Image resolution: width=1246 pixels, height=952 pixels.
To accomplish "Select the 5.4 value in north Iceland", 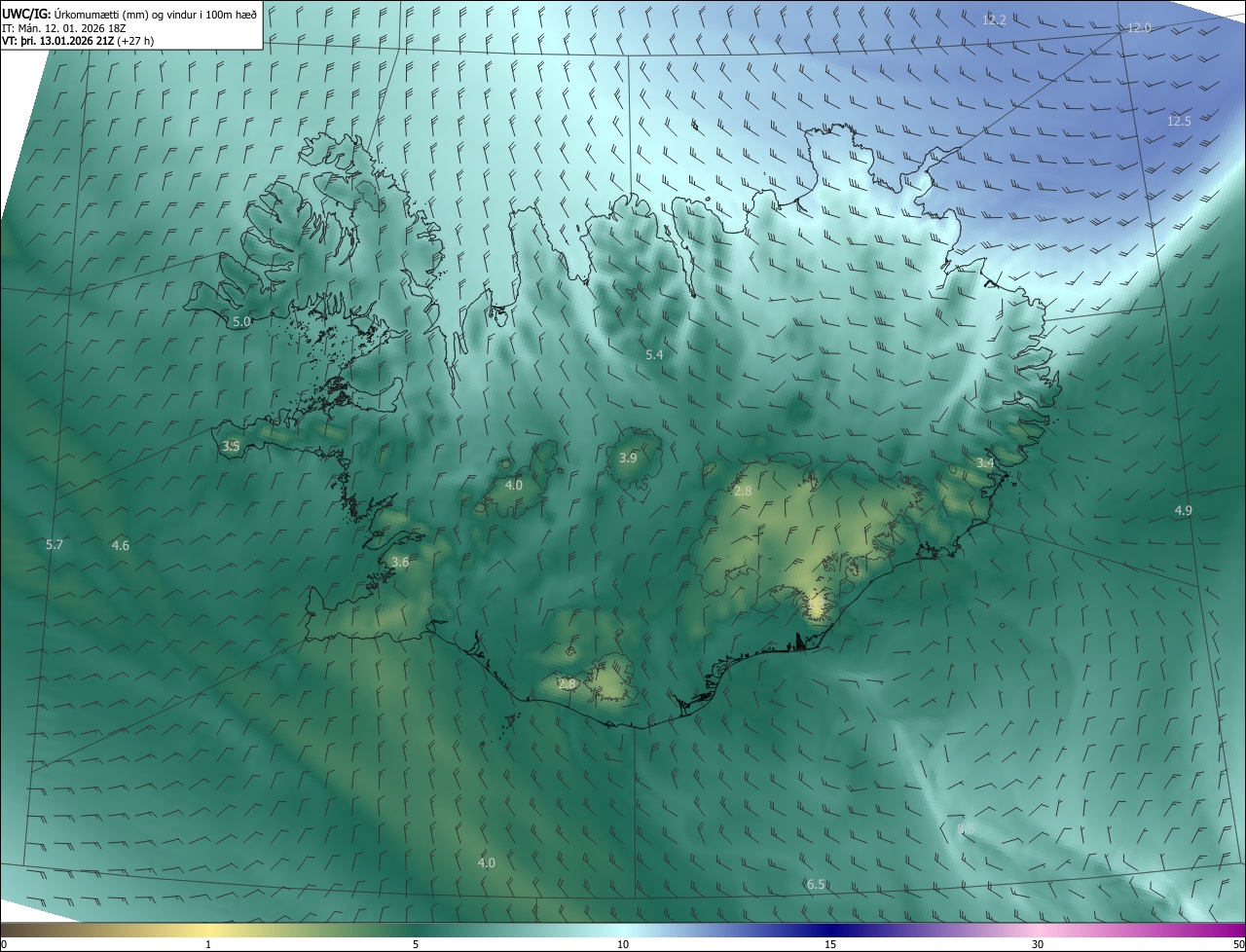I will click(654, 355).
